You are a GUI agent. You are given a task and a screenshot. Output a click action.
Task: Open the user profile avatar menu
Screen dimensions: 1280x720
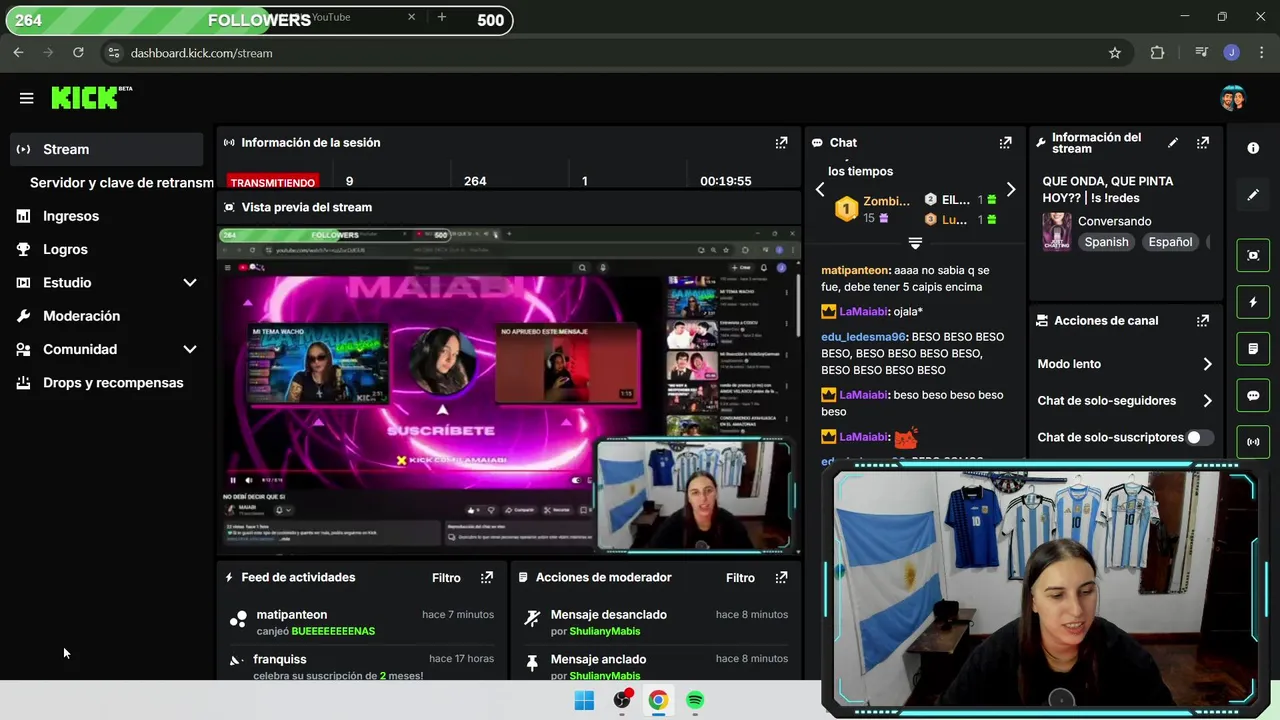(1232, 98)
